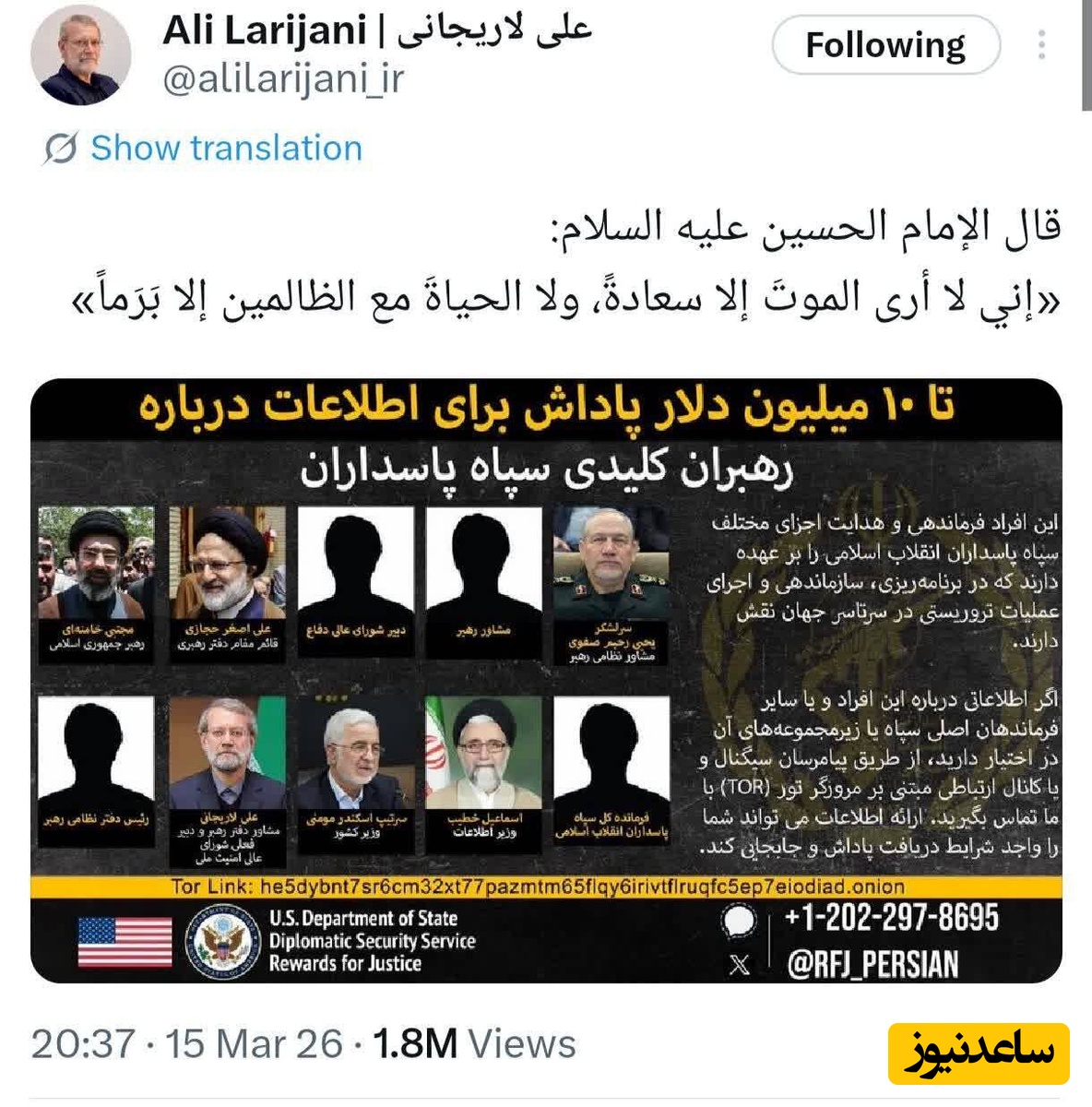Open Ali Larijani's profile avatar
The height and width of the screenshot is (1107, 1092).
click(x=80, y=58)
